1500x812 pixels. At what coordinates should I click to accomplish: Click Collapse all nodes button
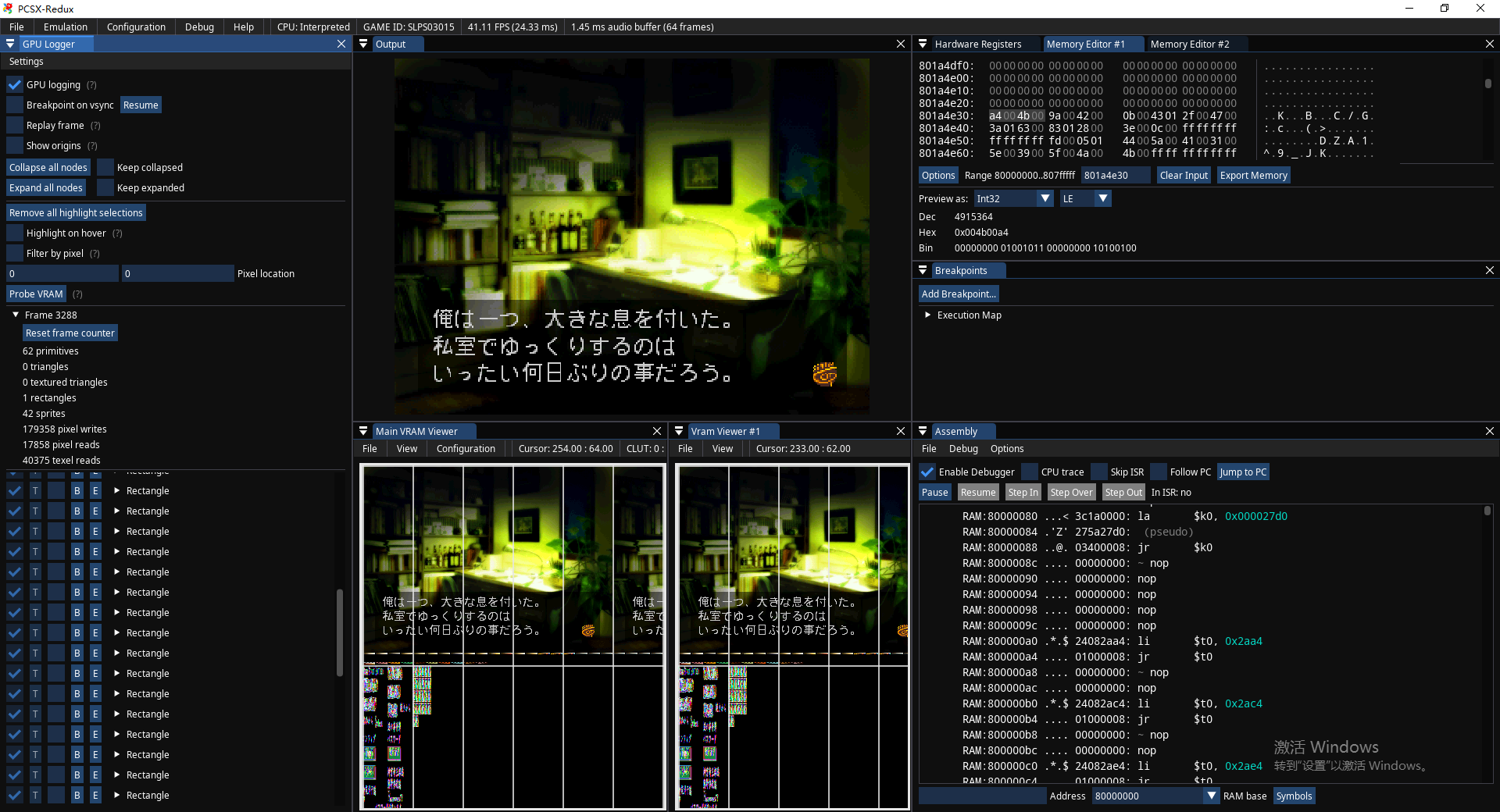coord(48,168)
